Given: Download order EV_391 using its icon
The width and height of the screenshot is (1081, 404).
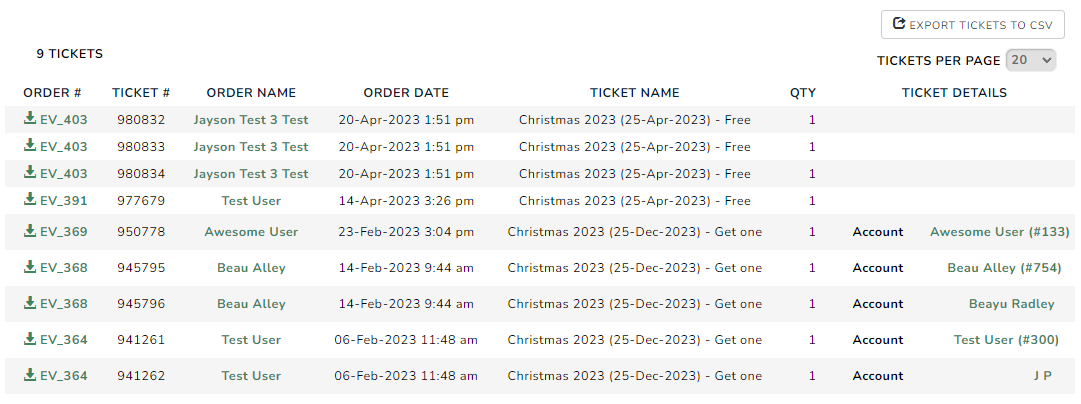Looking at the screenshot, I should [30, 199].
